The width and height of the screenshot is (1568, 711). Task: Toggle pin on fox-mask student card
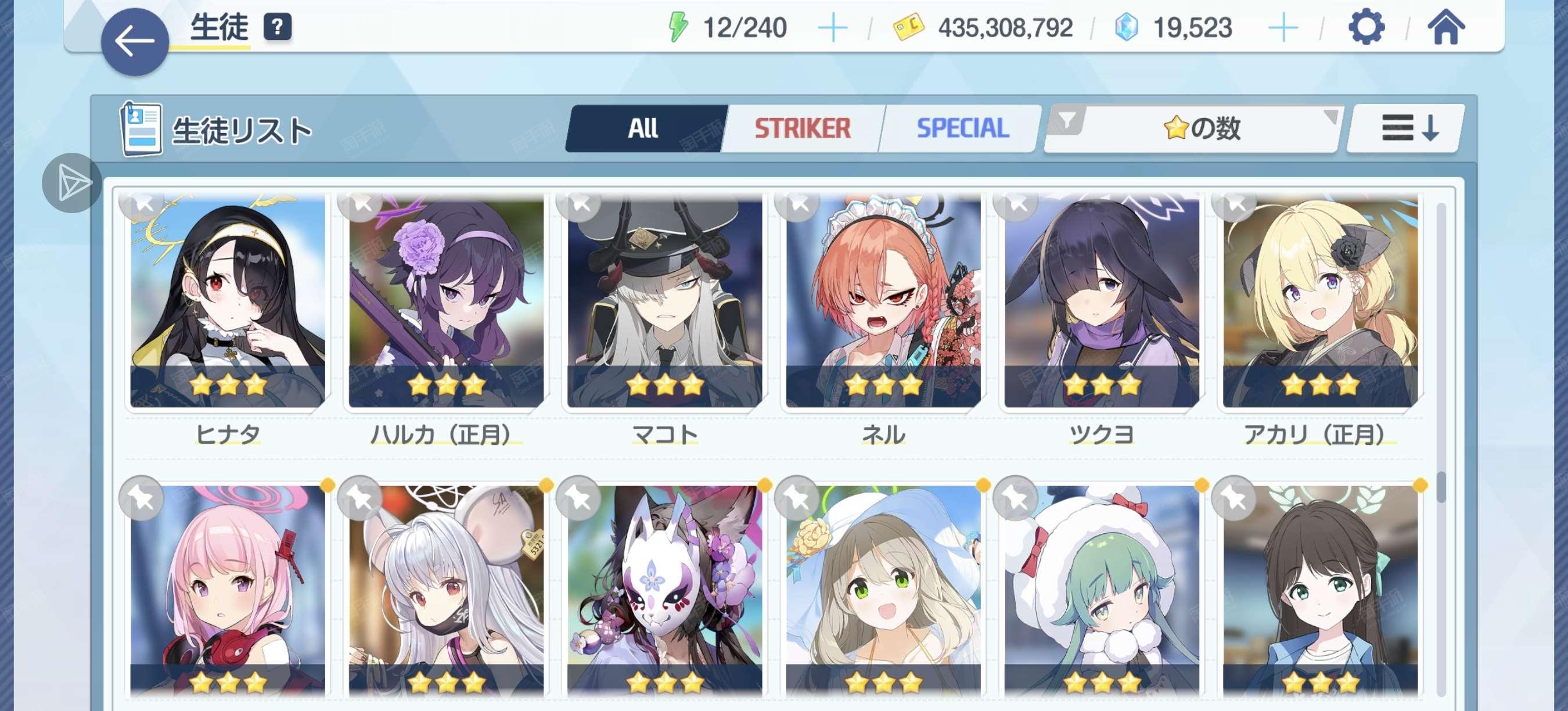point(579,498)
